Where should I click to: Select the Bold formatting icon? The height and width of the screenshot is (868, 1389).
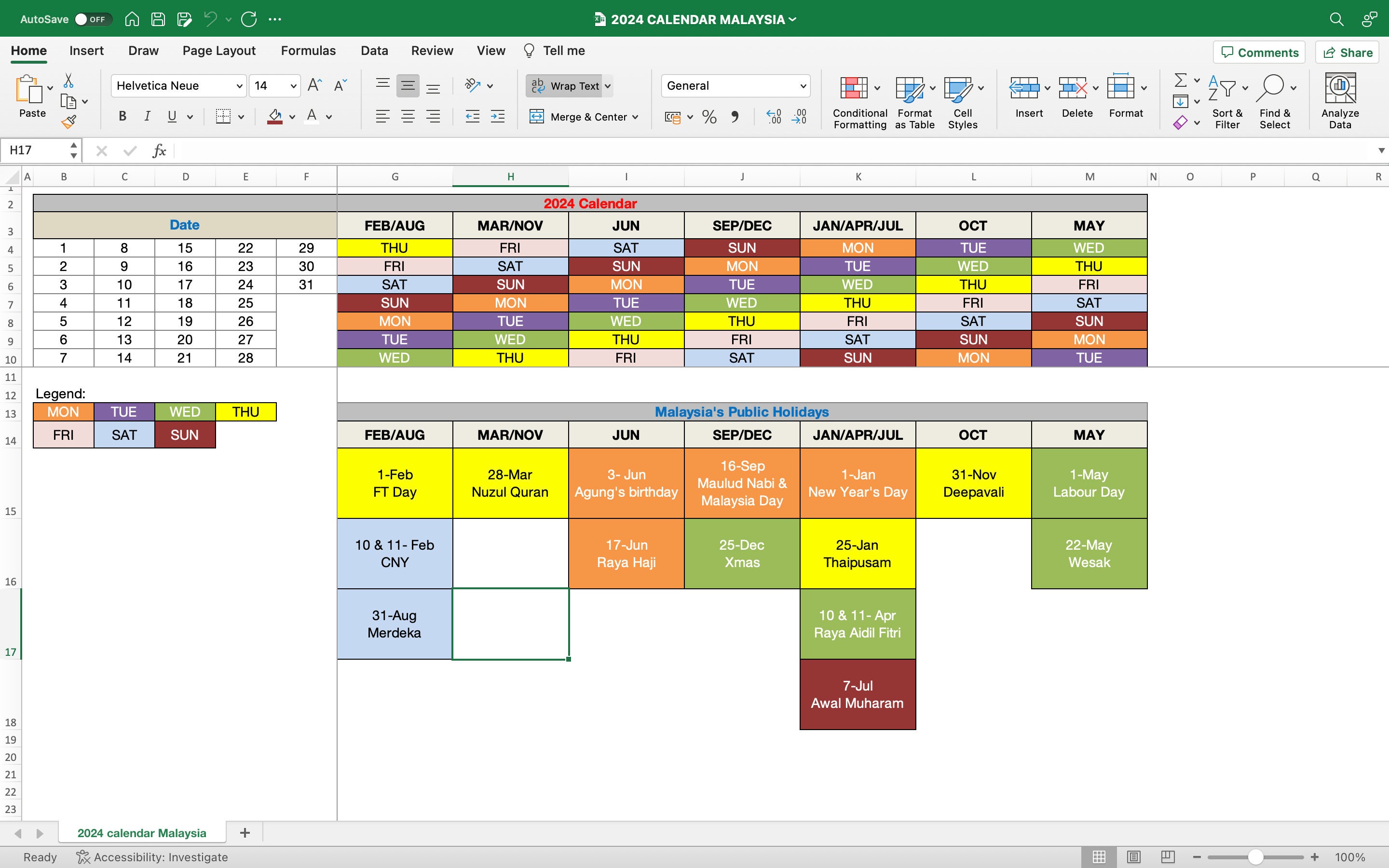tap(122, 117)
